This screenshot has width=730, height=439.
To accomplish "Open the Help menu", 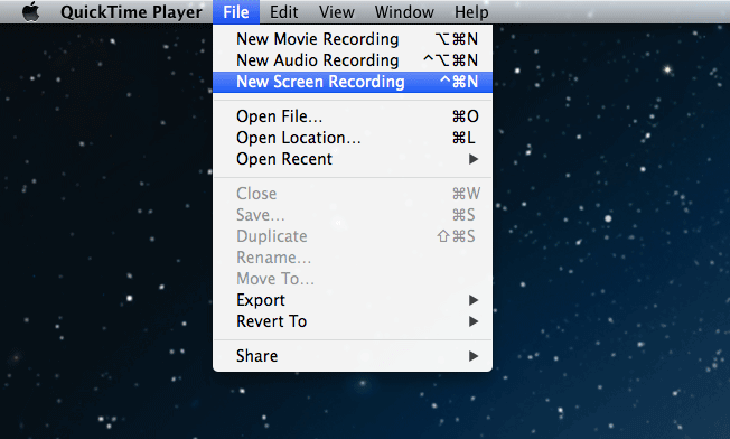I will click(x=471, y=13).
